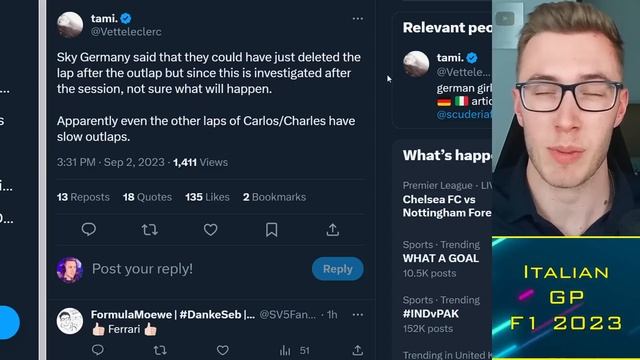640x360 pixels.
Task: Bookmark tami's post
Action: tap(271, 230)
